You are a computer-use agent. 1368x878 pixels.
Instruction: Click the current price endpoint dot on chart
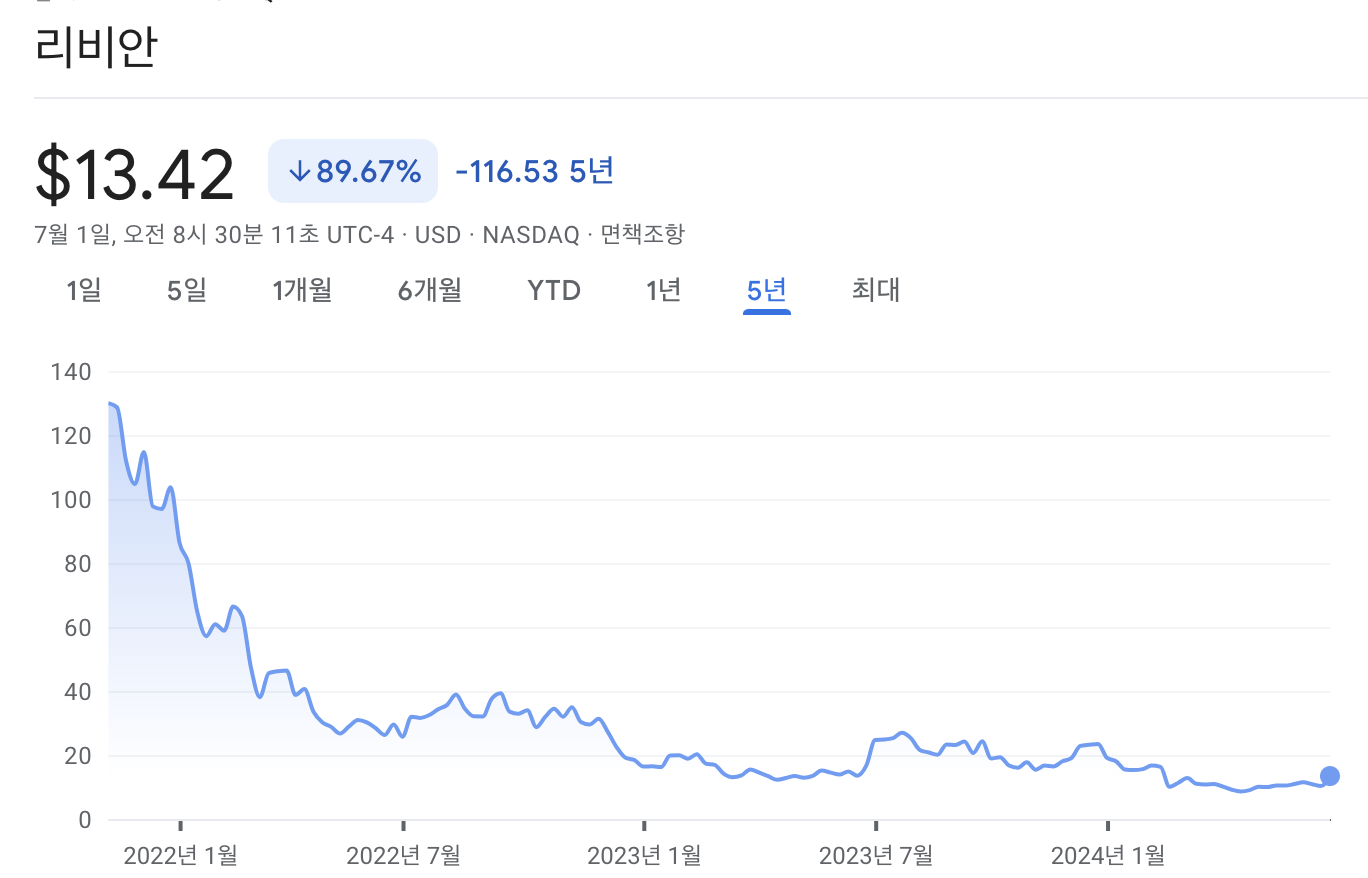1330,776
